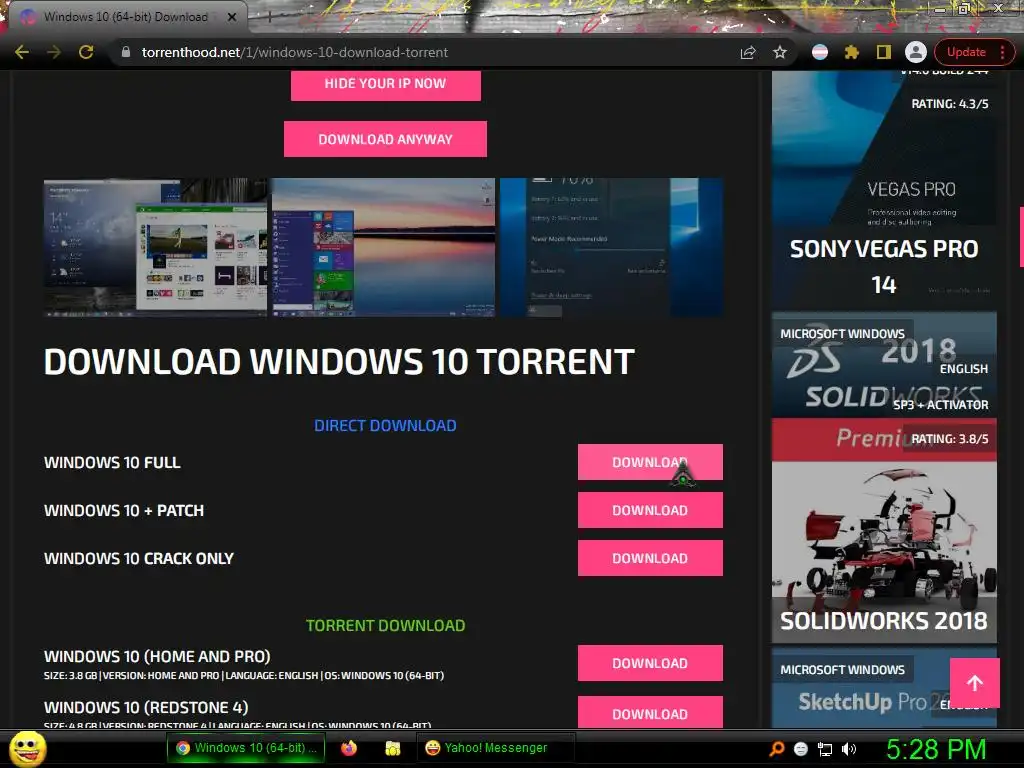Bookmark this page with the star icon
1024x768 pixels.
click(780, 52)
